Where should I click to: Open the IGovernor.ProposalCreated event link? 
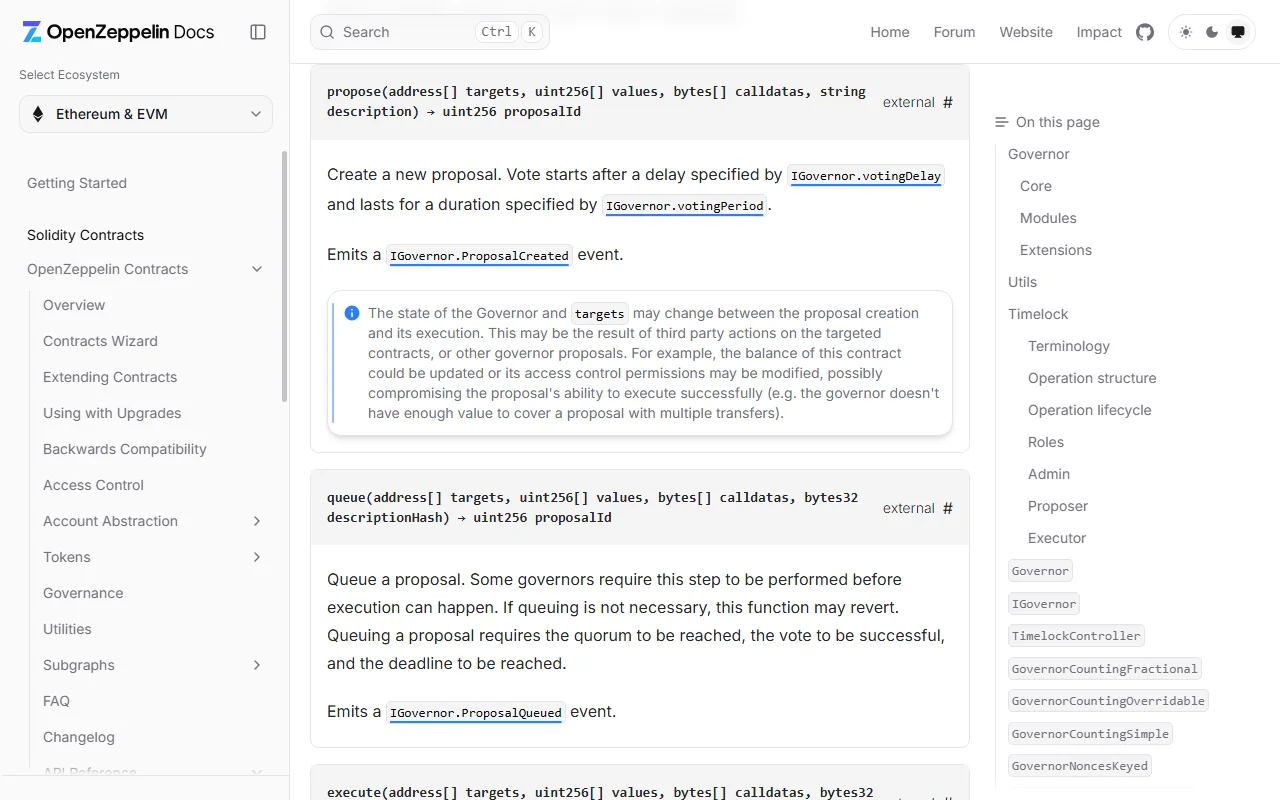coord(479,256)
